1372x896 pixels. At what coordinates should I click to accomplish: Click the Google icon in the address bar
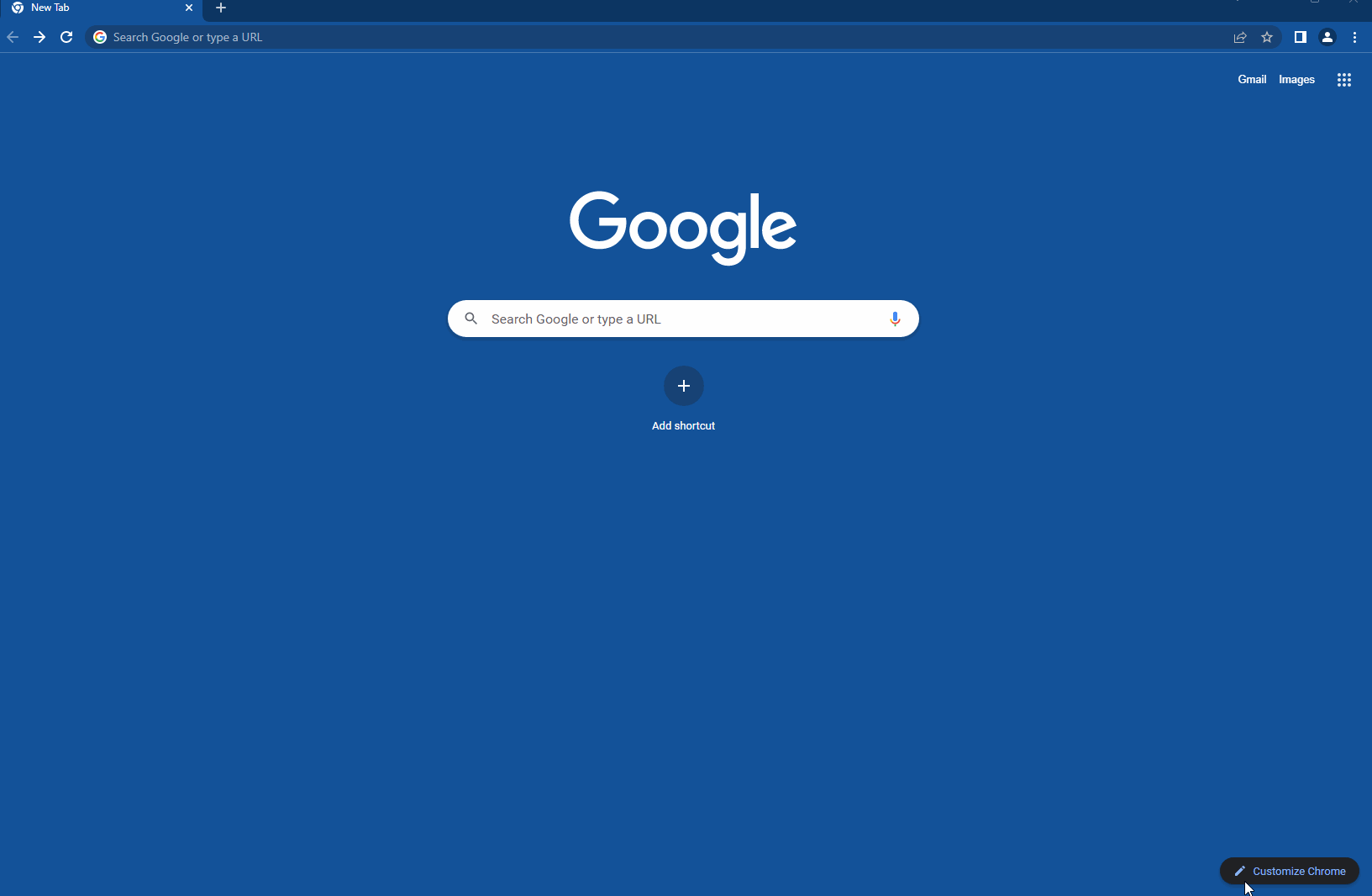100,37
